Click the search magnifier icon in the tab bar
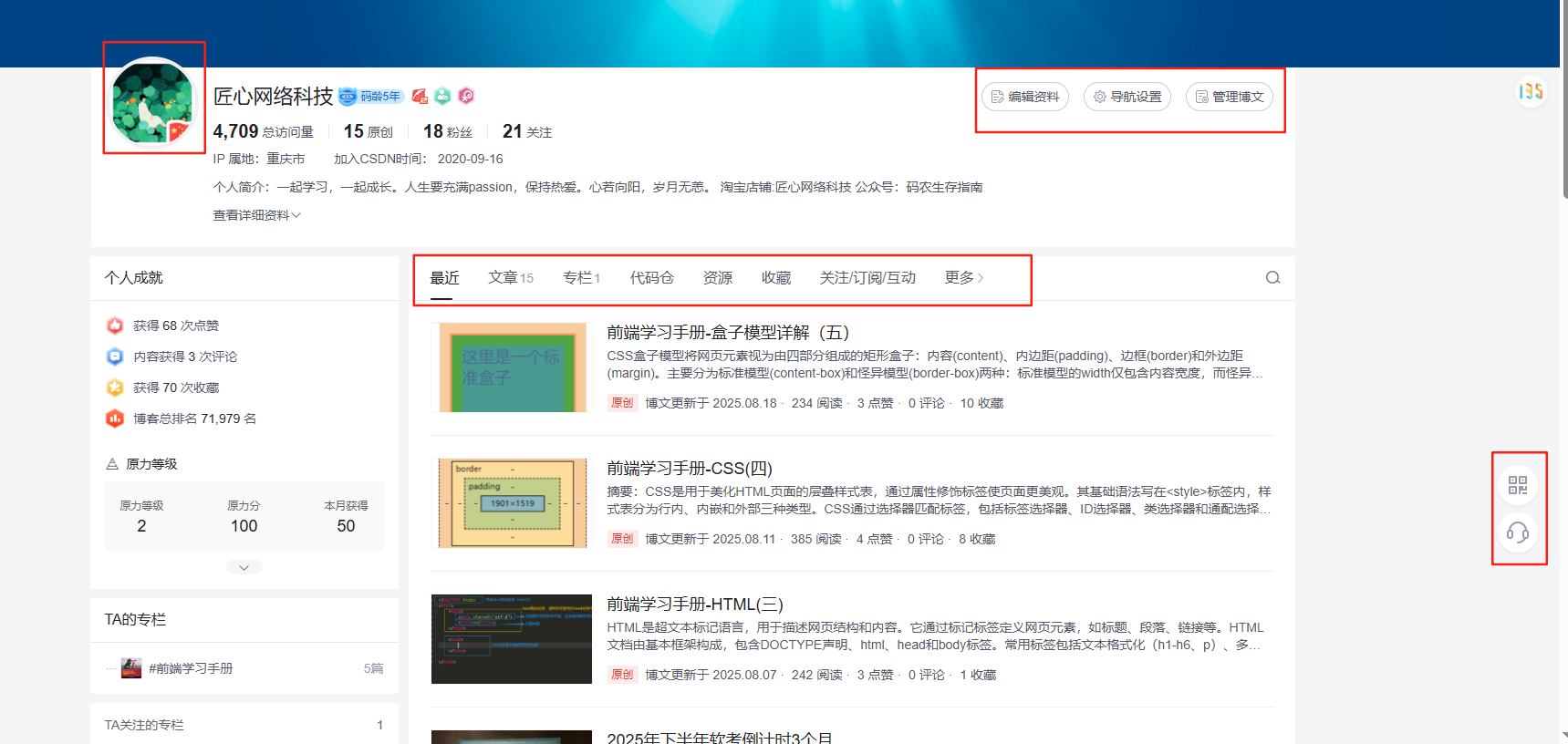 1272,278
